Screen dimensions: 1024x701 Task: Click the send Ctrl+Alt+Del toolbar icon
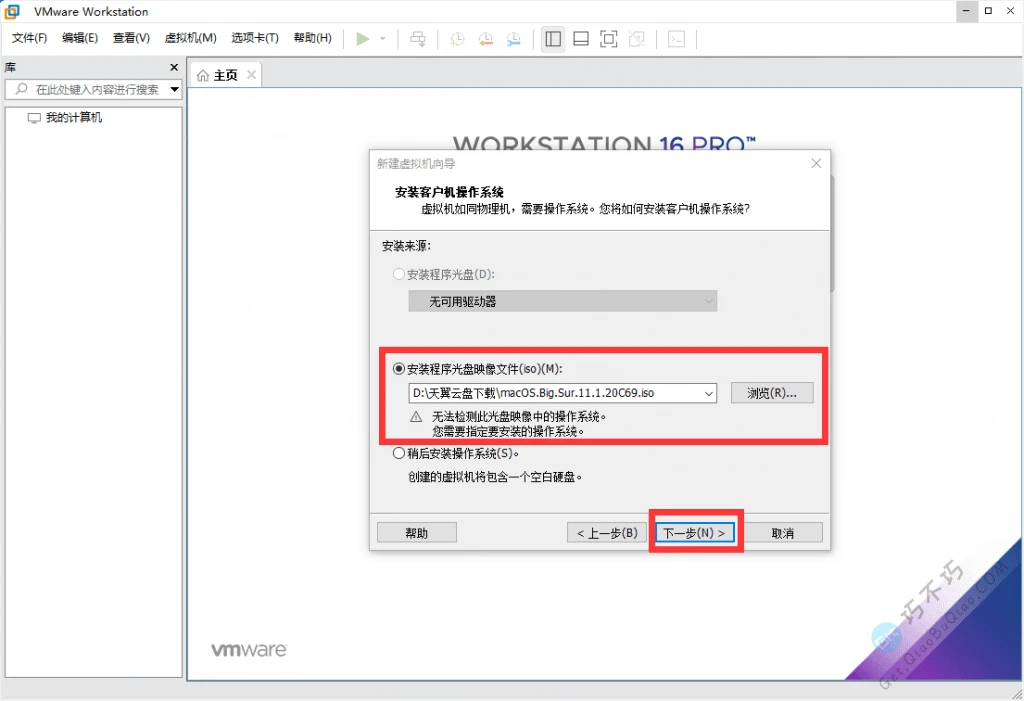coord(417,39)
